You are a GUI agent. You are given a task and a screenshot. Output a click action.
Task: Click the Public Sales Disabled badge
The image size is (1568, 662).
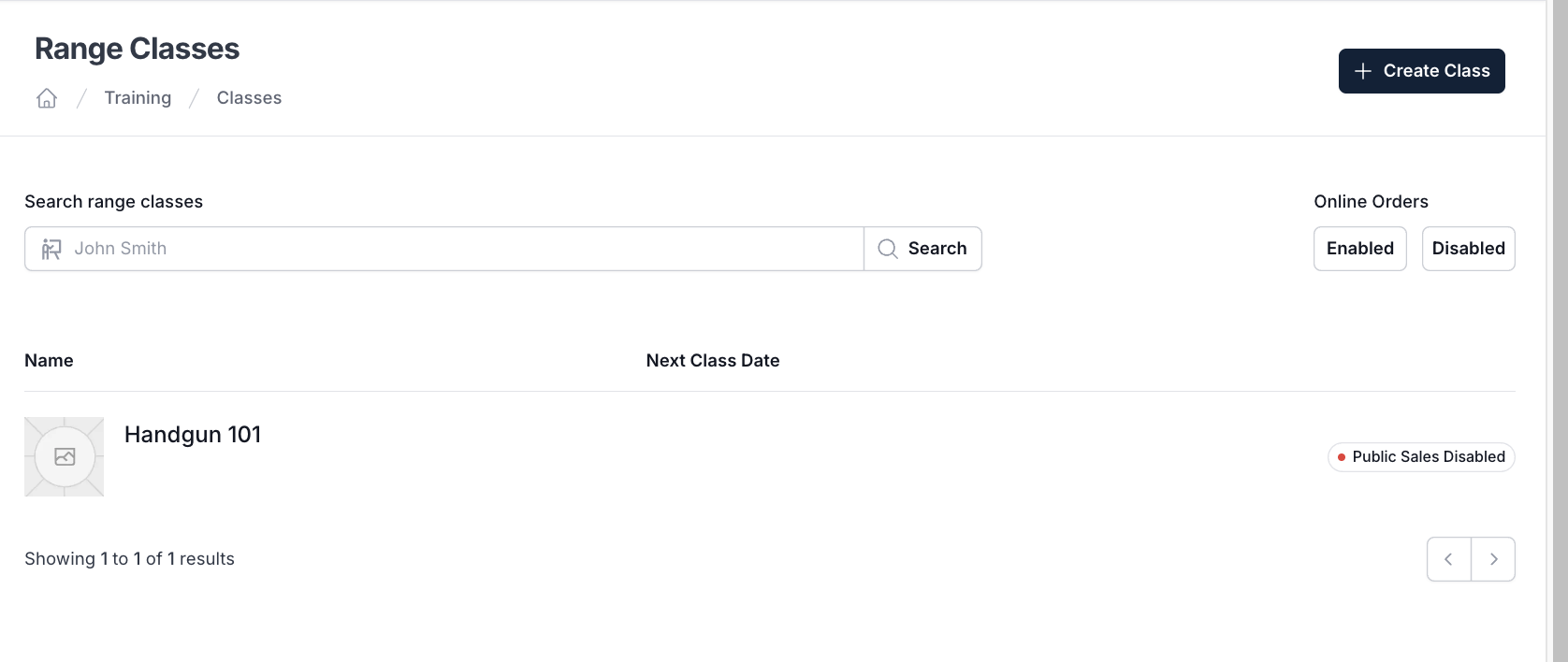tap(1421, 457)
